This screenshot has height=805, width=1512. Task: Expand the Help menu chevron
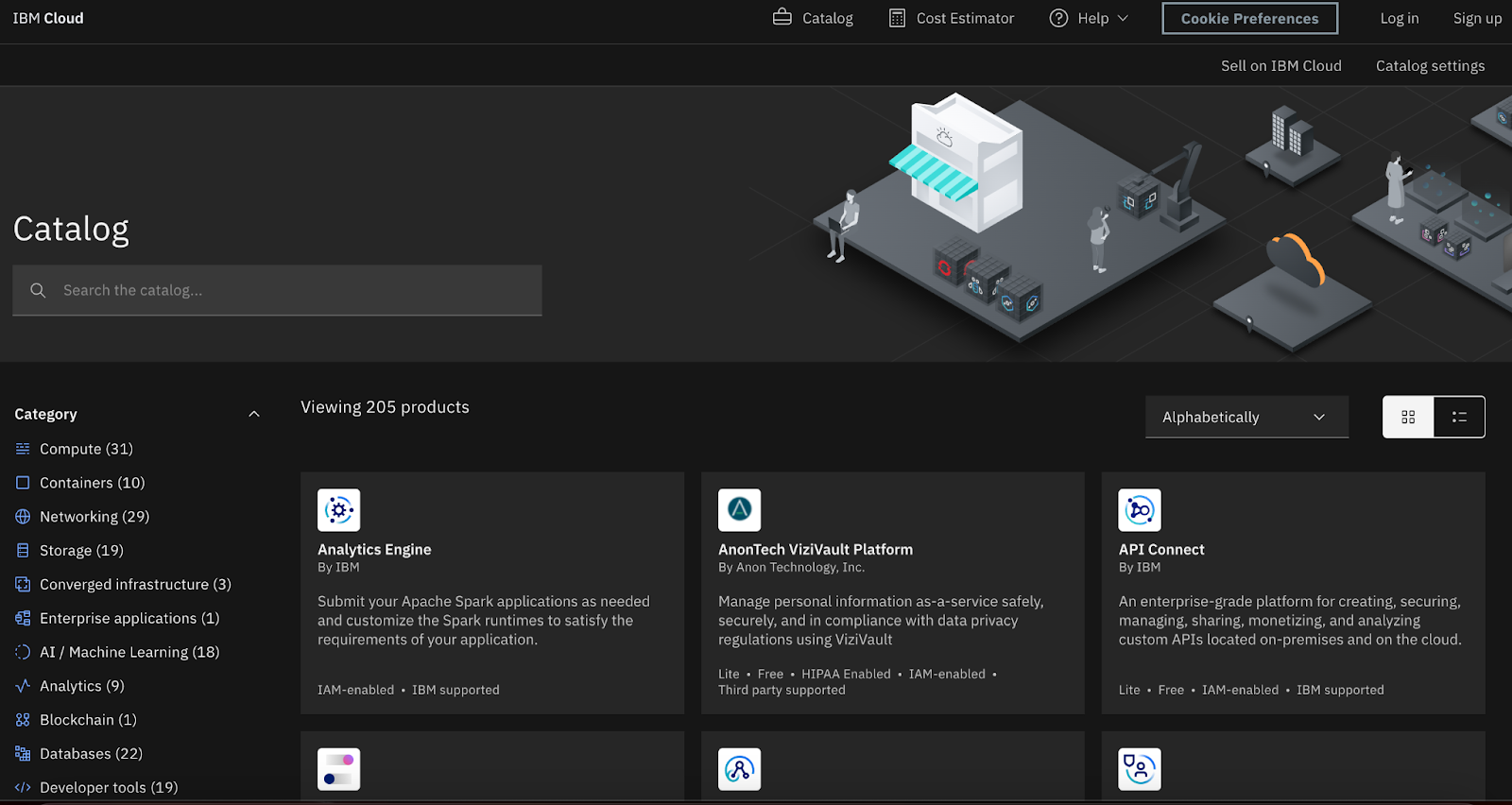click(x=1123, y=18)
